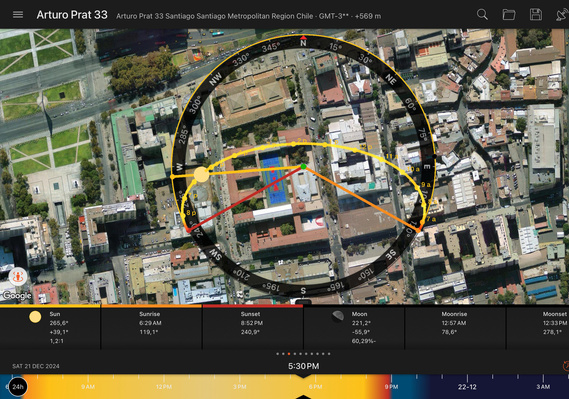
Task: Click the 9 PM mark on timeline
Action: [x=391, y=387]
